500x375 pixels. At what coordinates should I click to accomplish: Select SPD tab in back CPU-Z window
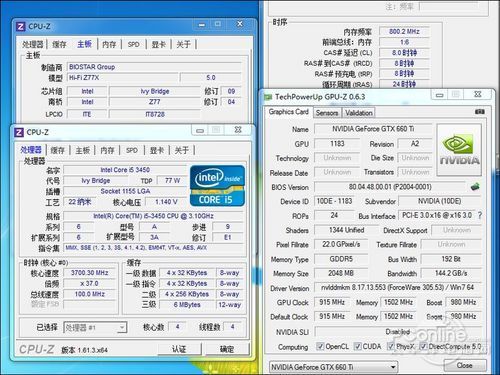[134, 44]
